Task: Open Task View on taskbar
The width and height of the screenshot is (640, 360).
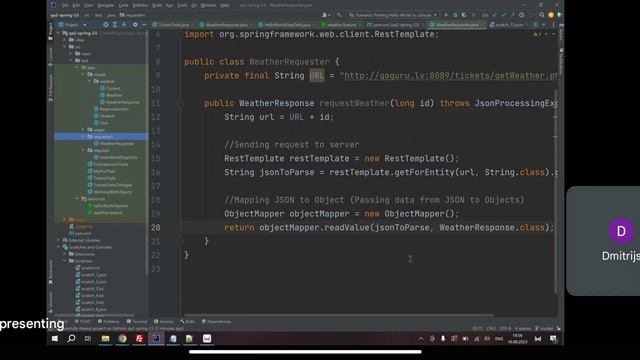Action: pos(88,338)
